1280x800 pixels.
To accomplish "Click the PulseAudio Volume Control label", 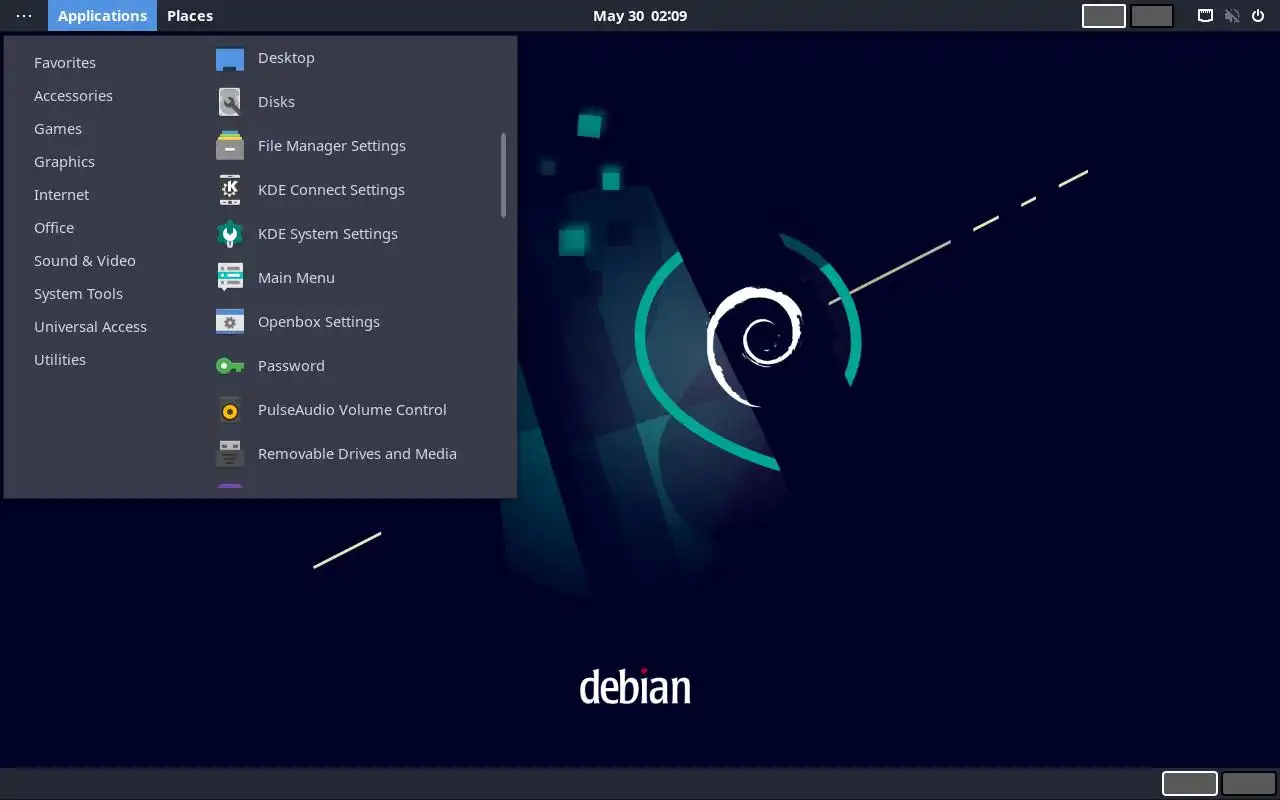I will [352, 410].
